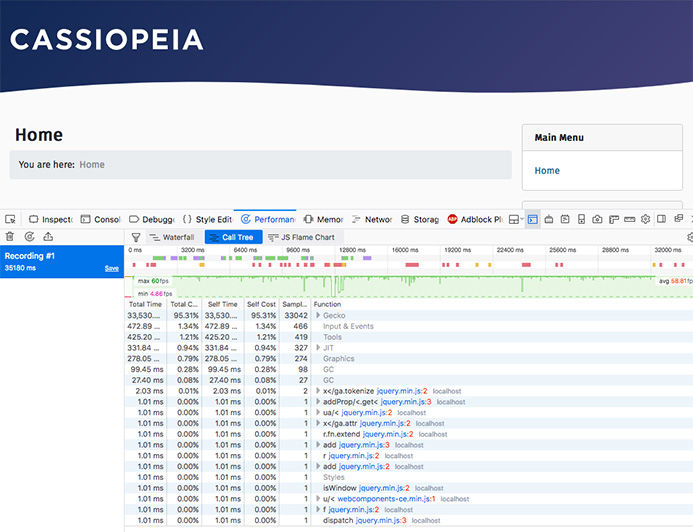Screen dimensions: 693x532
Task: Switch to the Waterfall view
Action: (171, 237)
